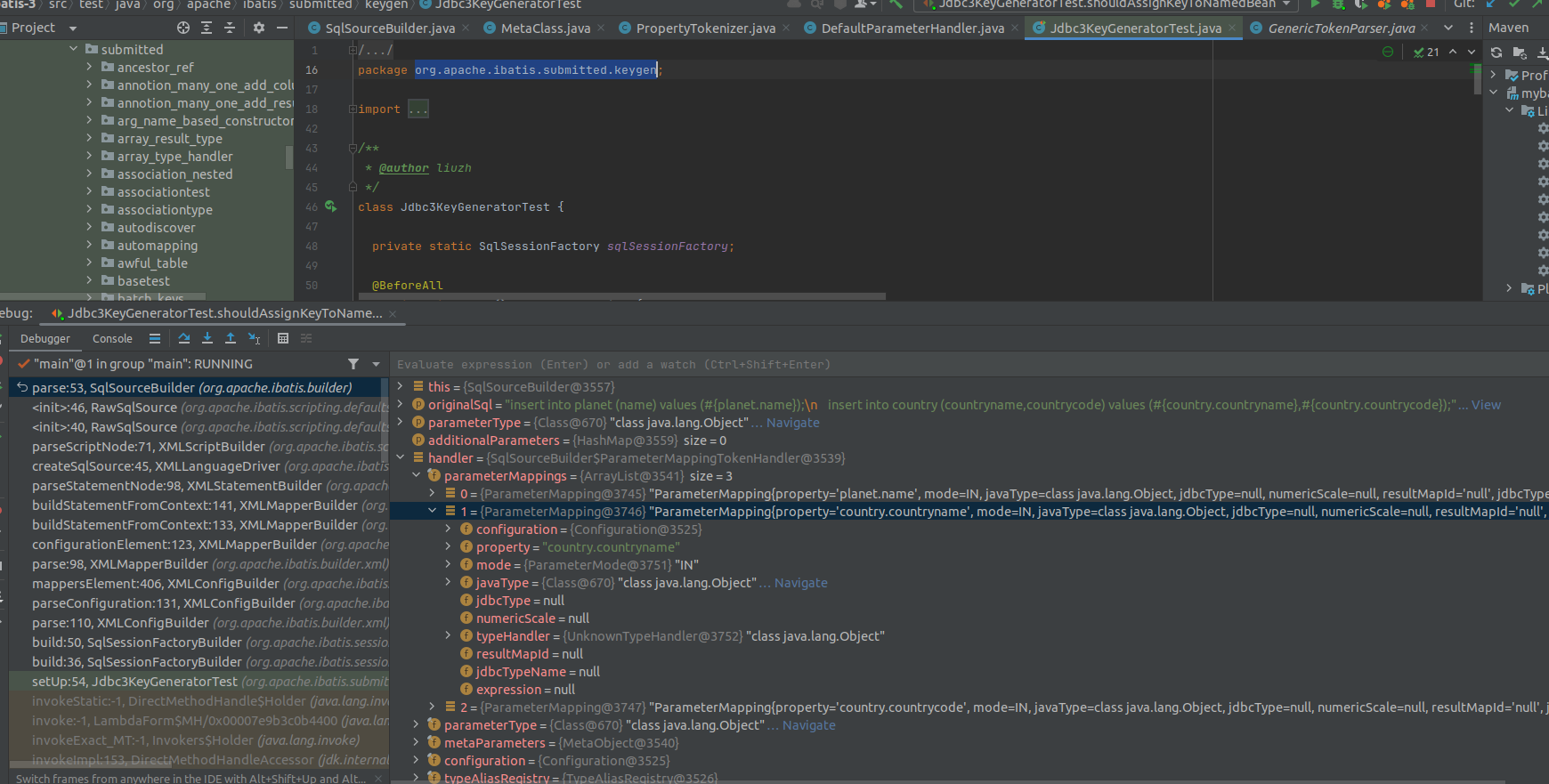The width and height of the screenshot is (1549, 784).
Task: Click Maven generate sources folder icon
Action: coord(1520,53)
